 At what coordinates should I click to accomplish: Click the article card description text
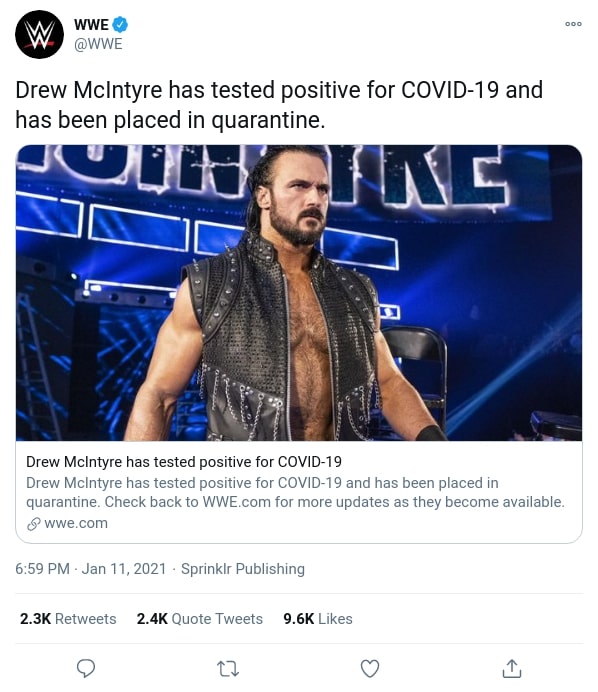(x=295, y=492)
